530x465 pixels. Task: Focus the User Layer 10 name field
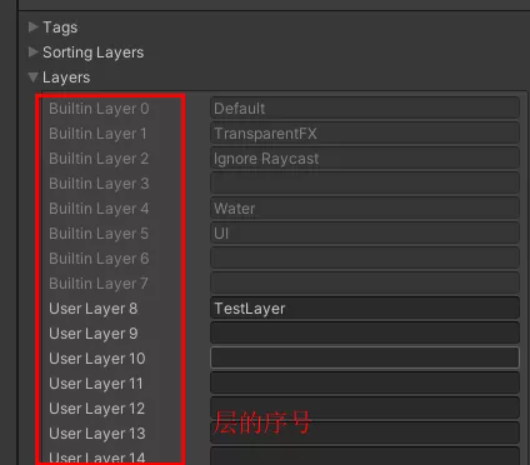click(365, 358)
